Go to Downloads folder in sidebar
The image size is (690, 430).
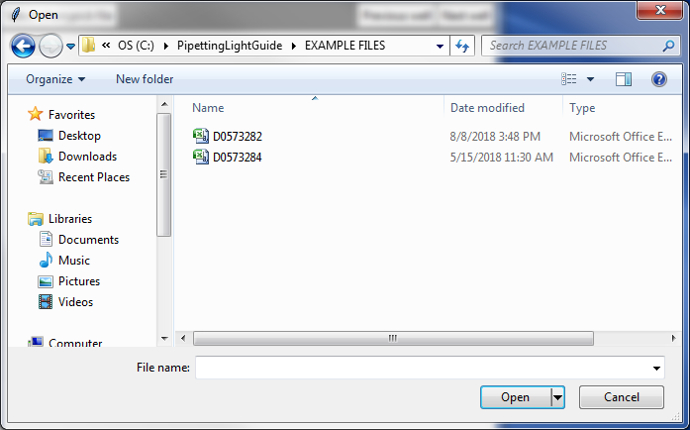(87, 156)
